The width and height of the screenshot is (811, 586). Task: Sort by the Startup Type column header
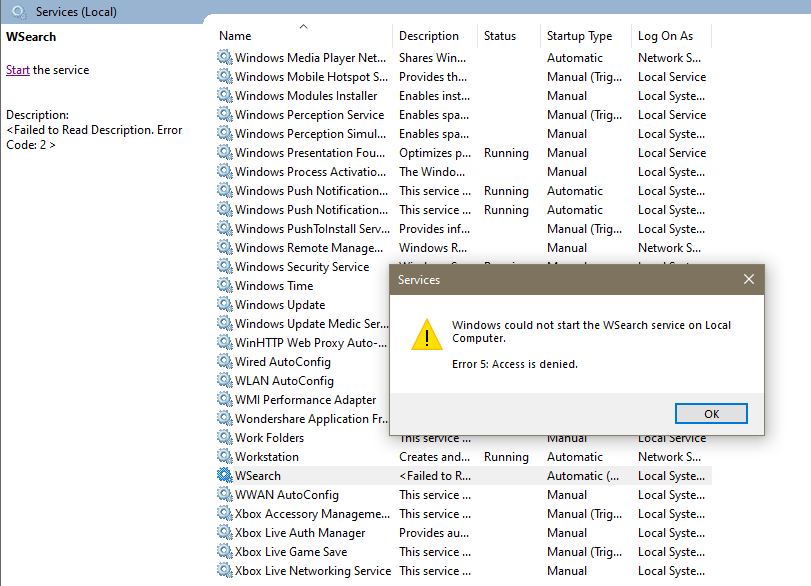click(x=579, y=36)
